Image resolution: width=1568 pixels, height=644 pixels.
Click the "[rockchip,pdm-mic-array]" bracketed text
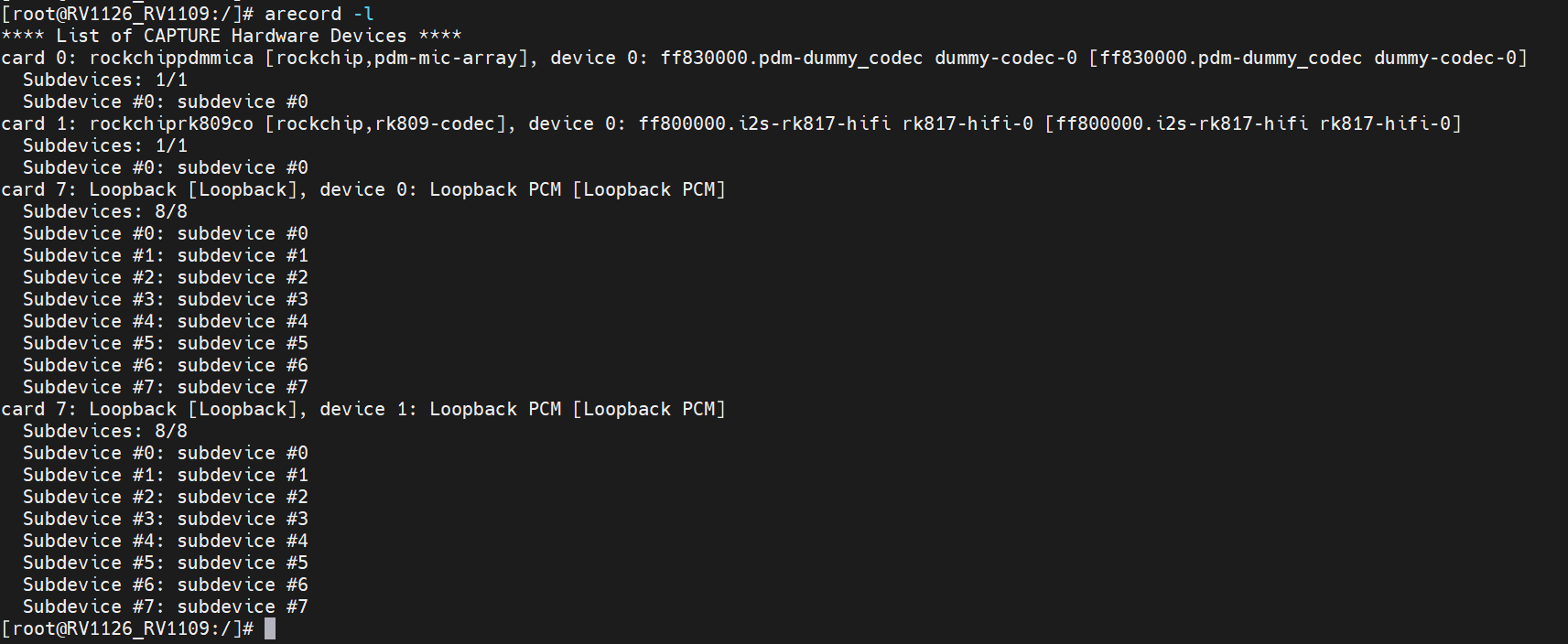coord(401,58)
